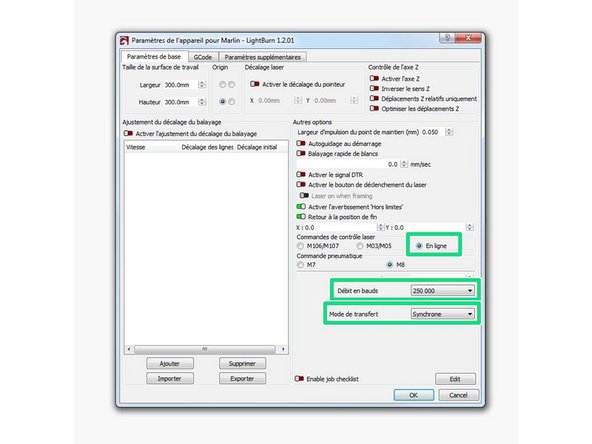Click the Ajouter button

[170, 364]
